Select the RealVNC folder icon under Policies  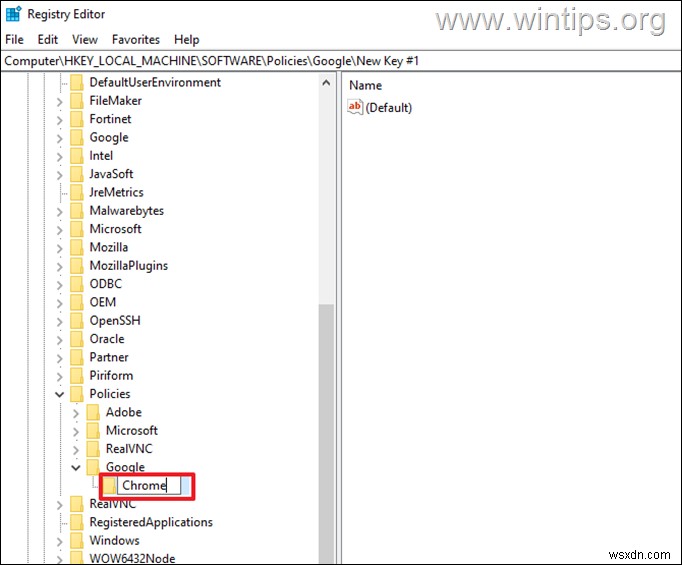[93, 448]
